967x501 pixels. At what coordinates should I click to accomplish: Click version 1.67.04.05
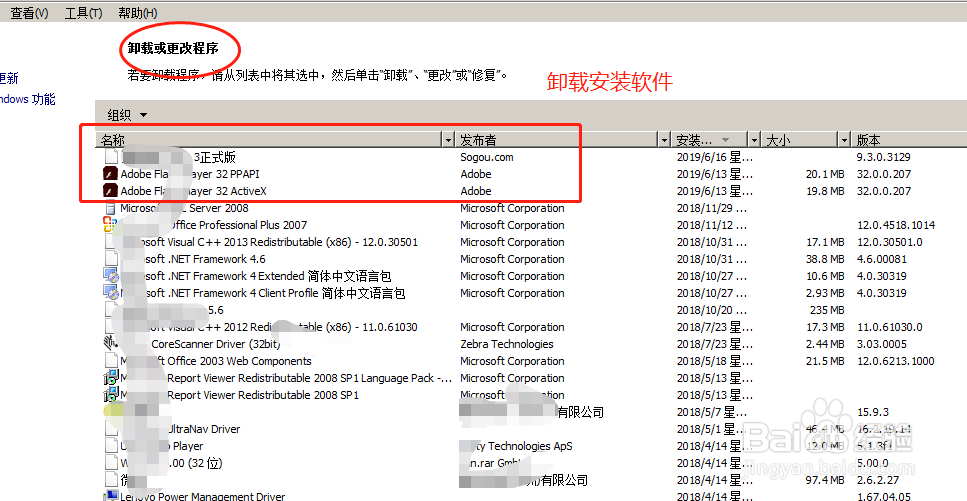[883, 496]
